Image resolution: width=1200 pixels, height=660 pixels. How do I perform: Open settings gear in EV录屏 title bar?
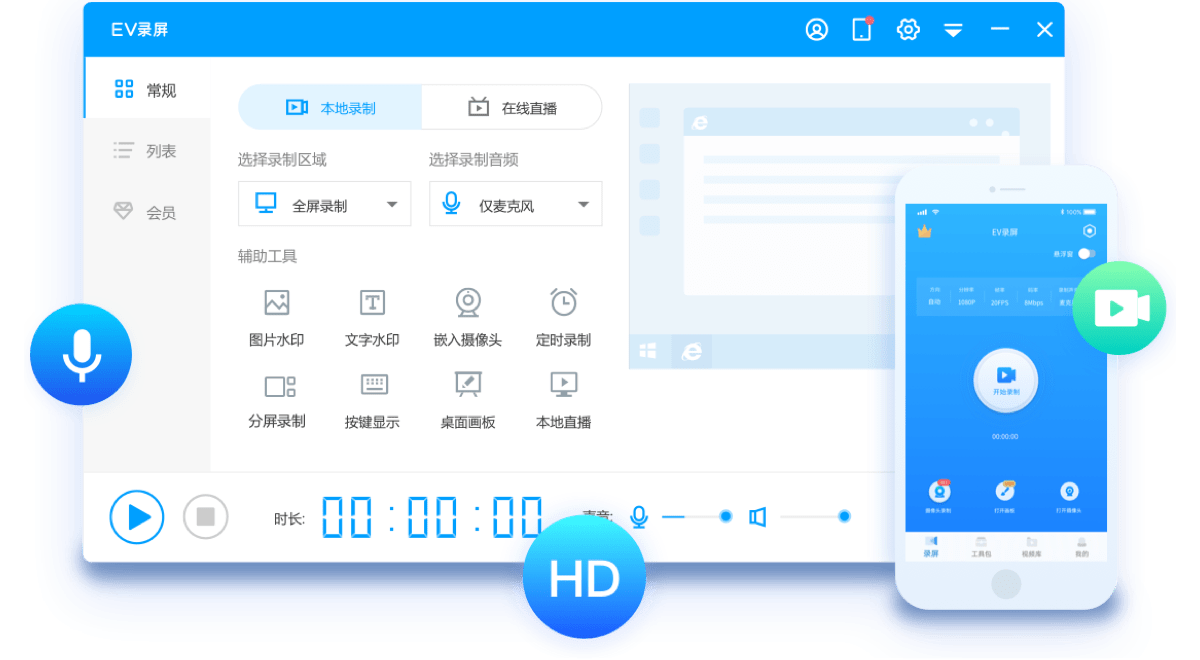point(908,29)
